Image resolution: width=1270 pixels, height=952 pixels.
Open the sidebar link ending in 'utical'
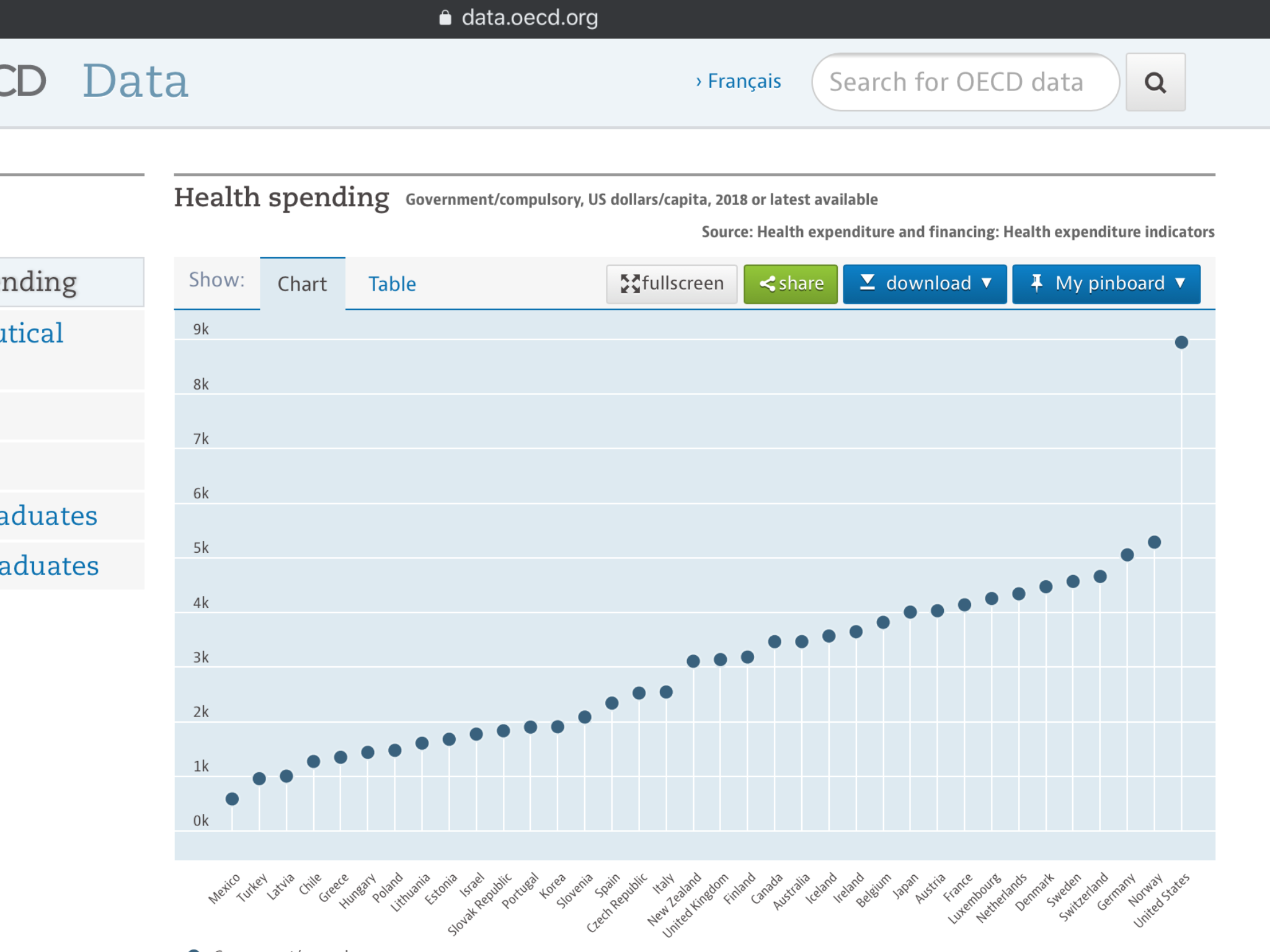tap(31, 333)
